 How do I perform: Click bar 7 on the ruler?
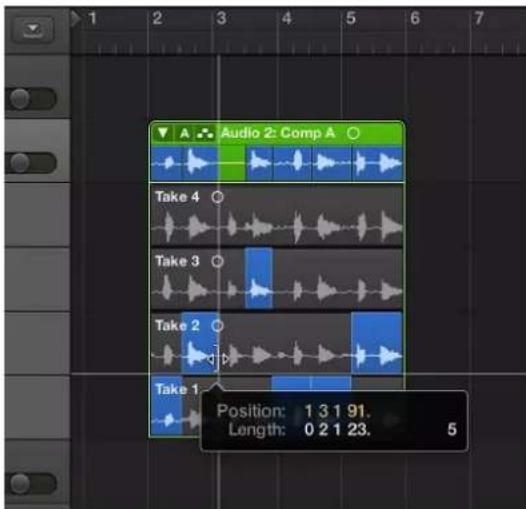coord(479,18)
